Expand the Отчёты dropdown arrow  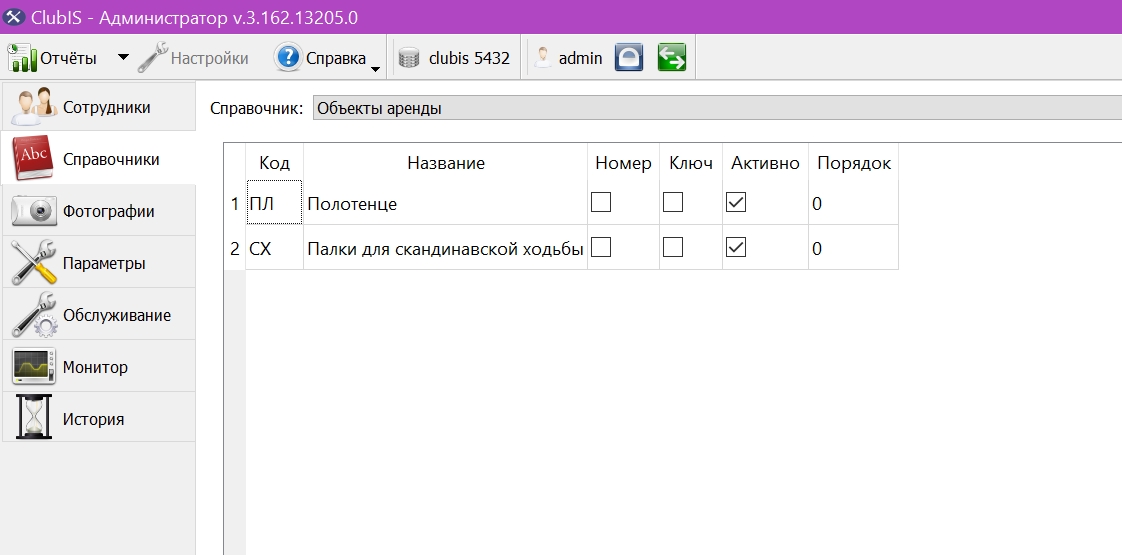tap(123, 57)
